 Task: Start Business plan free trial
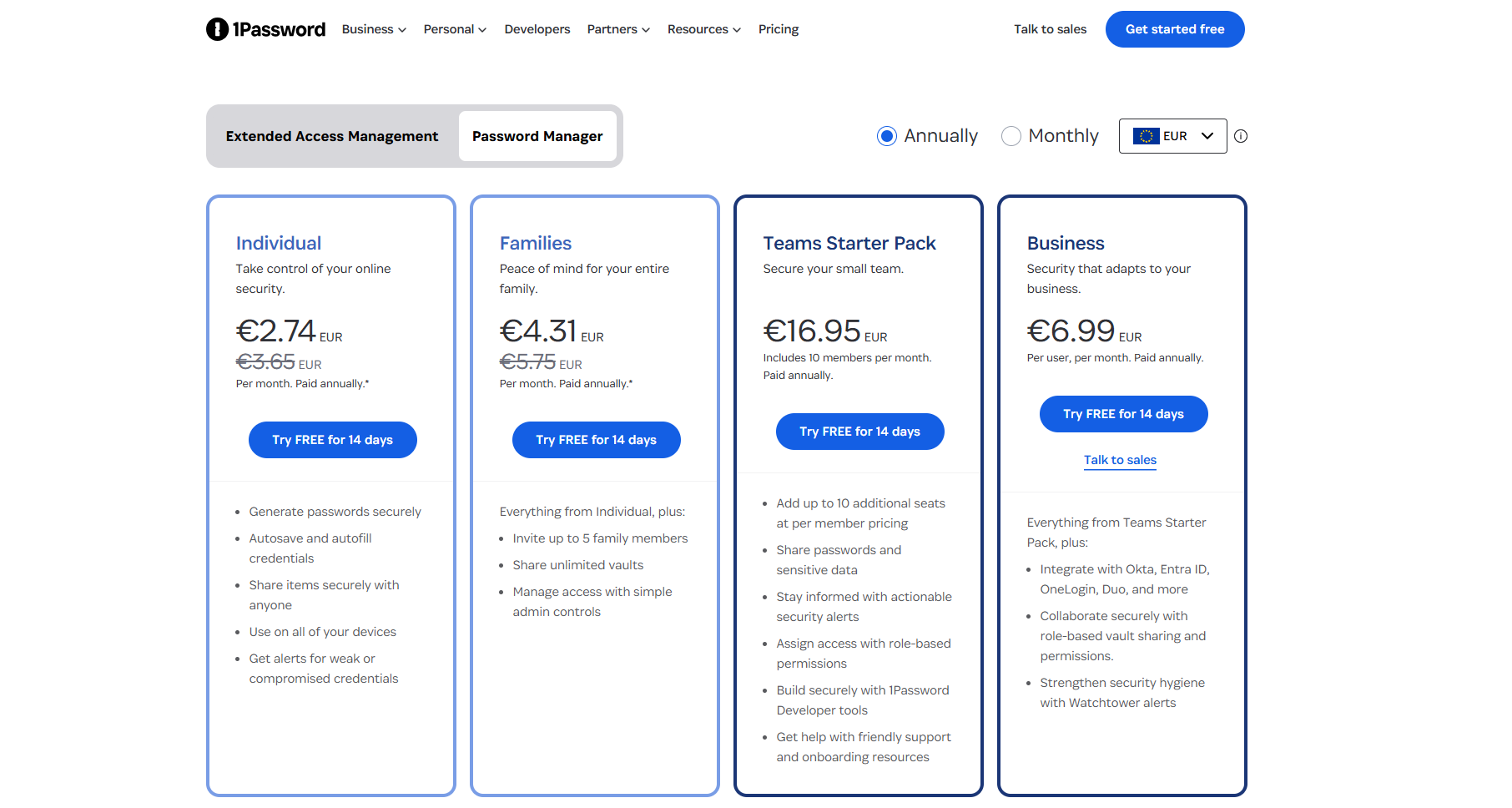1124,414
